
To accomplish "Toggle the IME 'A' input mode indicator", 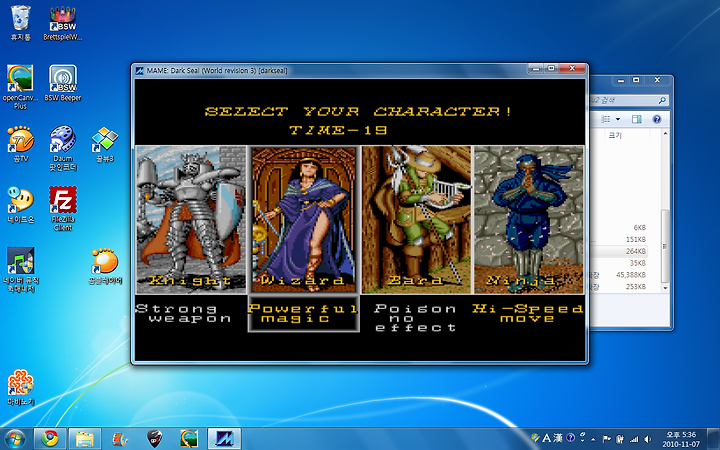I will coord(546,438).
